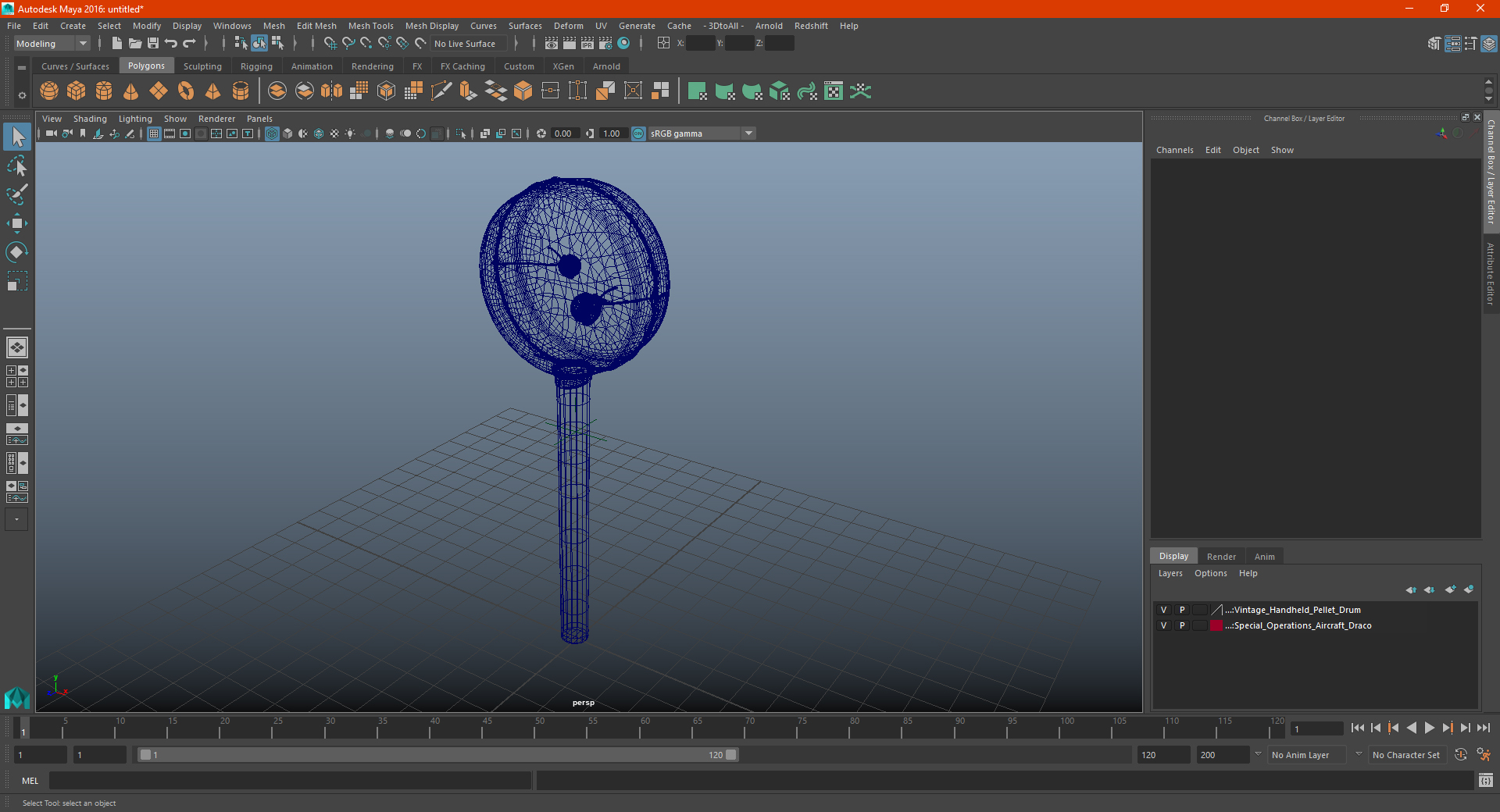Toggle the viewport grid display button
This screenshot has width=1500, height=812.
[x=154, y=134]
